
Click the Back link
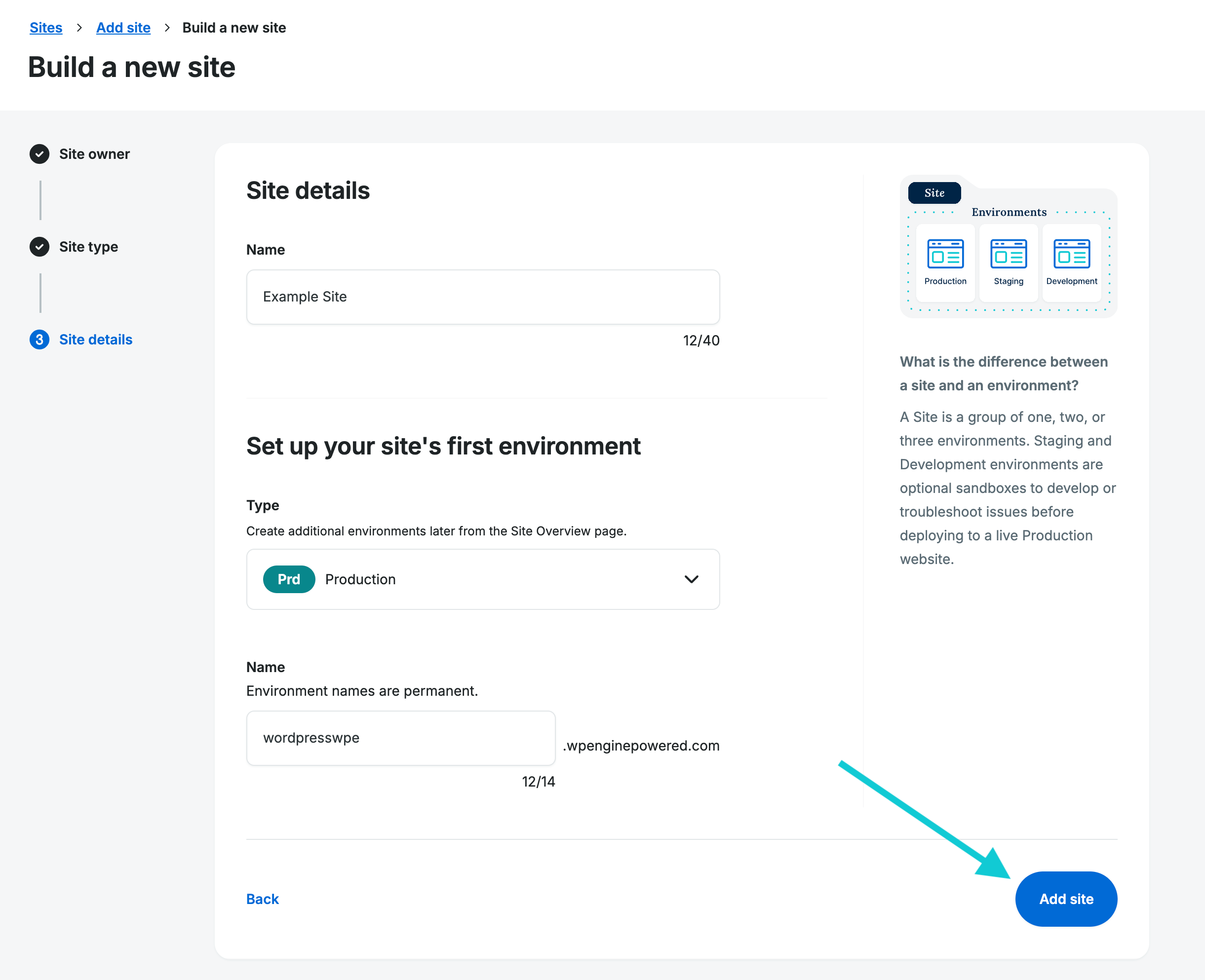tap(262, 899)
